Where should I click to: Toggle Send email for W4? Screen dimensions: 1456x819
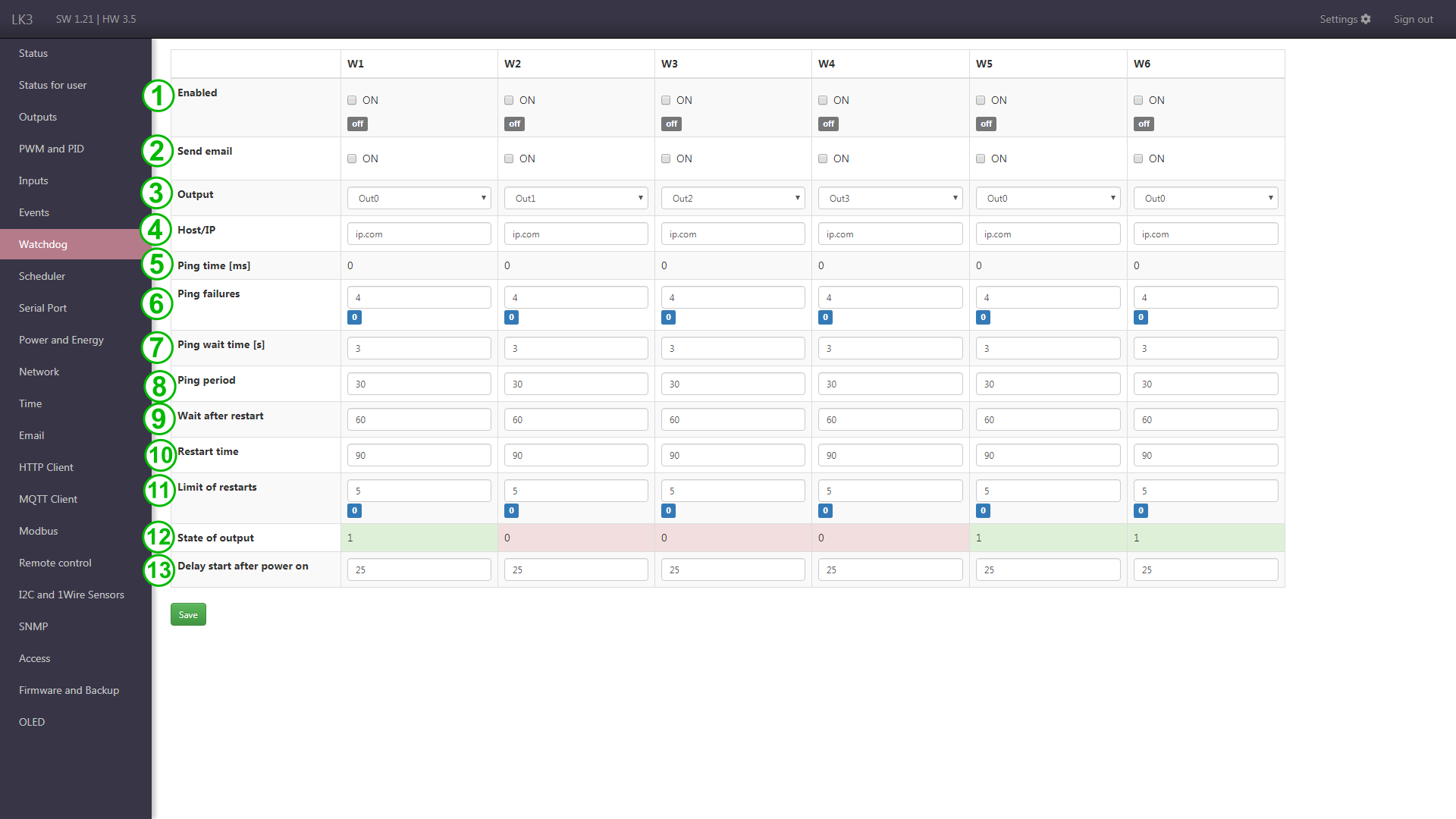823,158
